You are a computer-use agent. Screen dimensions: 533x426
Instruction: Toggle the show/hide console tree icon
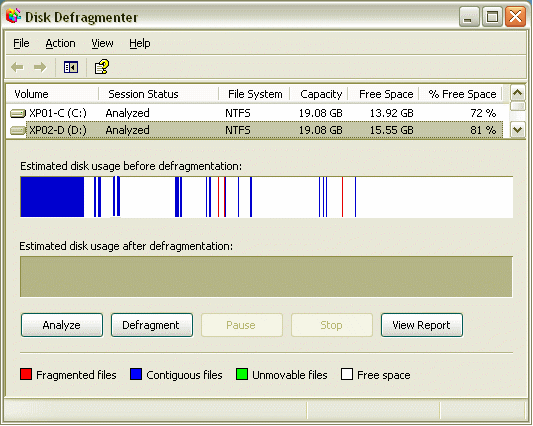click(x=71, y=67)
